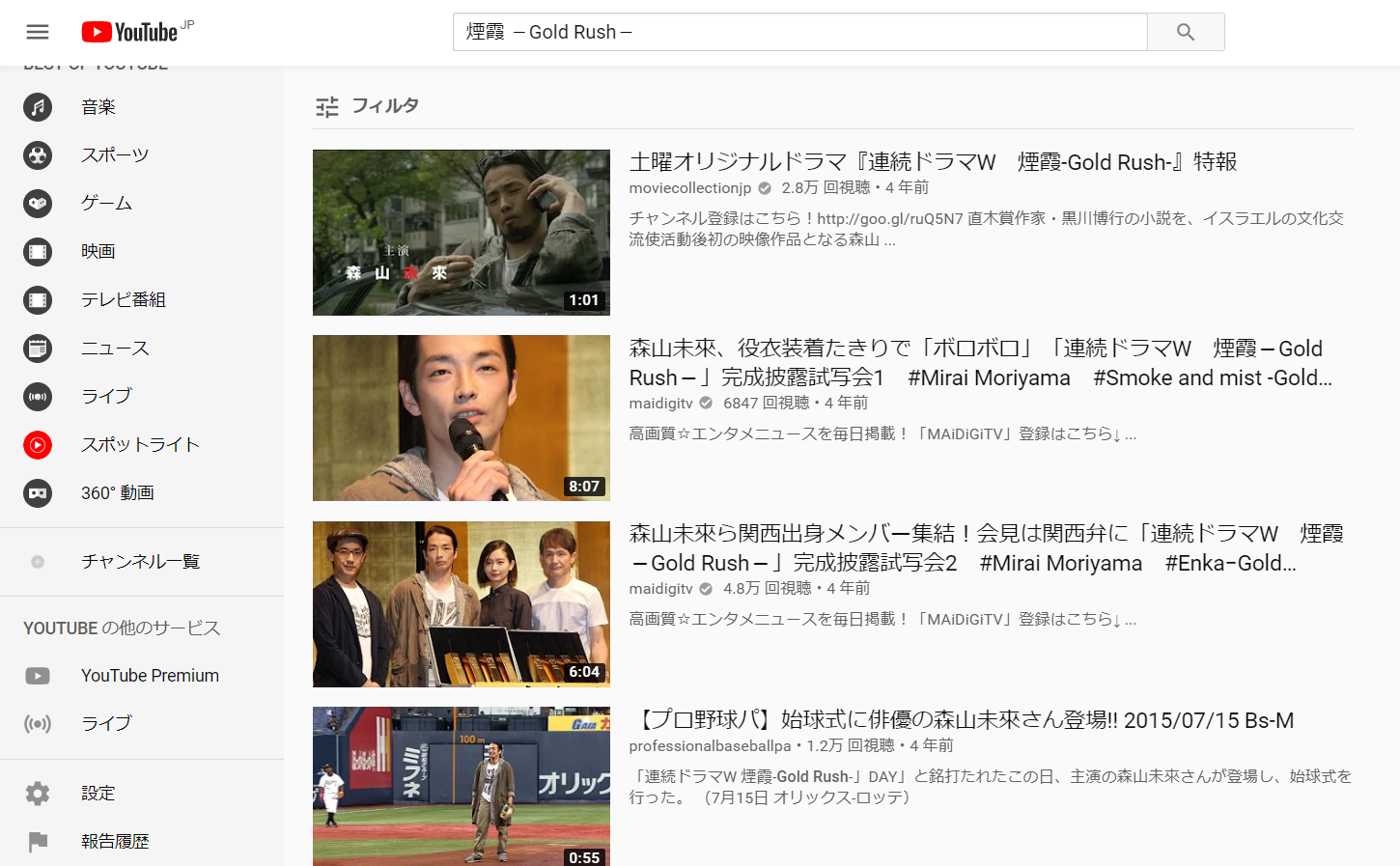Focus the search box with 煙霞 – Gold Rush –
Screen dimensions: 1400x866
[x=800, y=32]
